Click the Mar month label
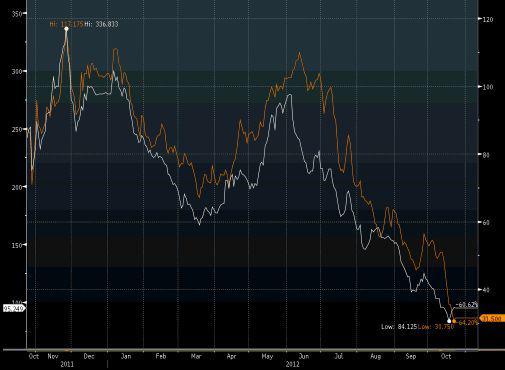The width and height of the screenshot is (505, 370). pos(196,356)
